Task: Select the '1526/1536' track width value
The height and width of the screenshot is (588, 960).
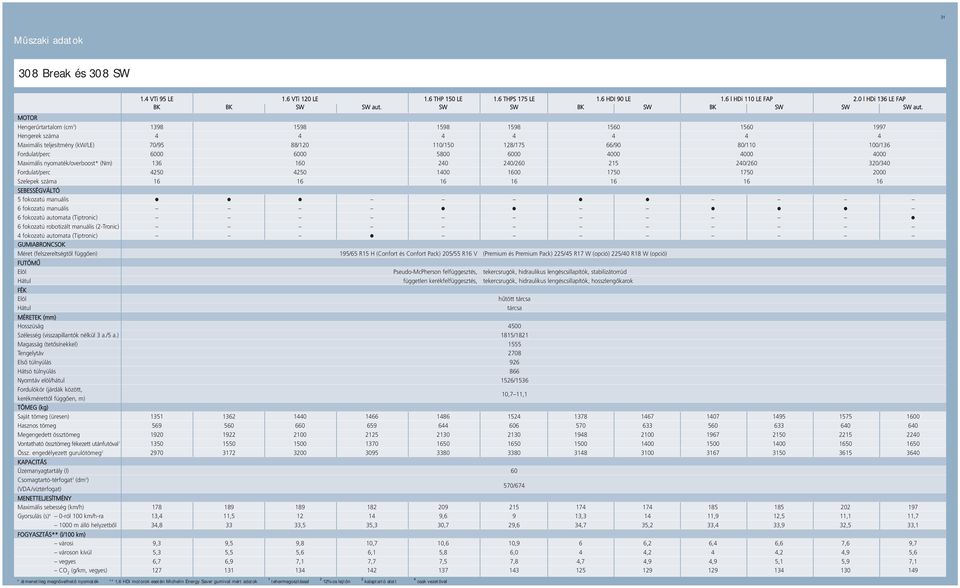Action: (514, 380)
